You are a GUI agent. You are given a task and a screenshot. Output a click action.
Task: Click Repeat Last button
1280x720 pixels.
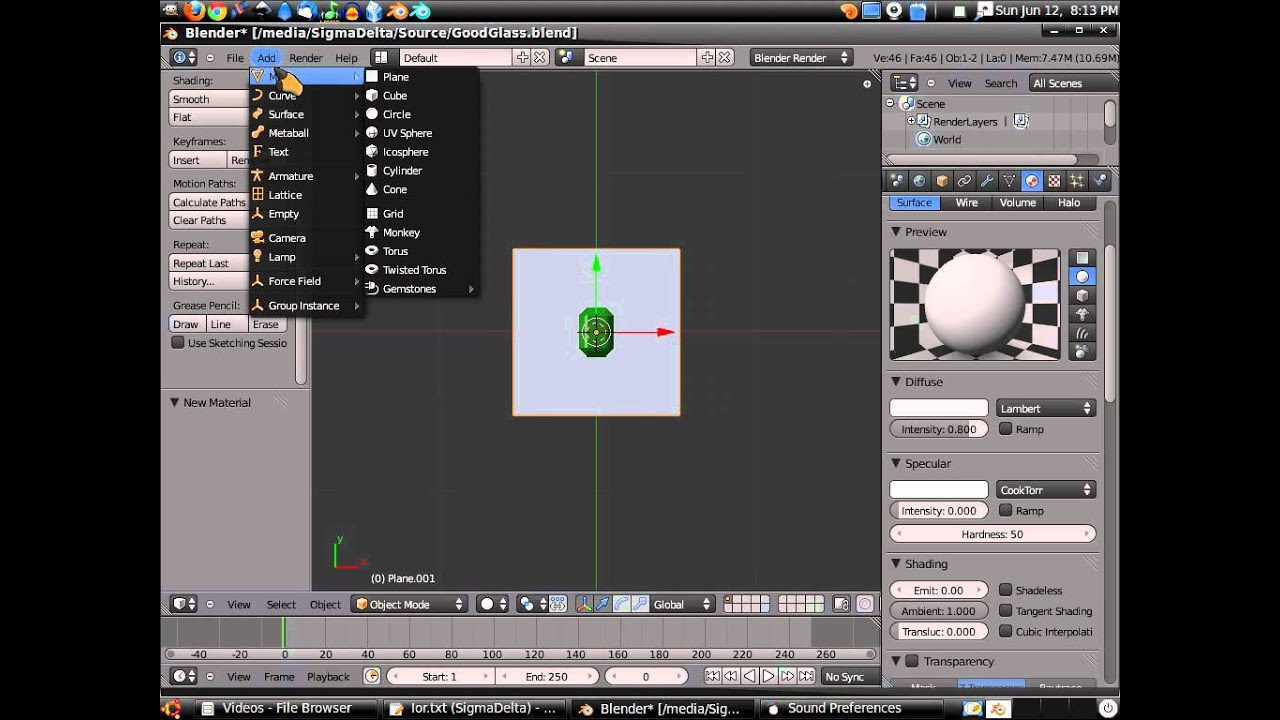(209, 263)
